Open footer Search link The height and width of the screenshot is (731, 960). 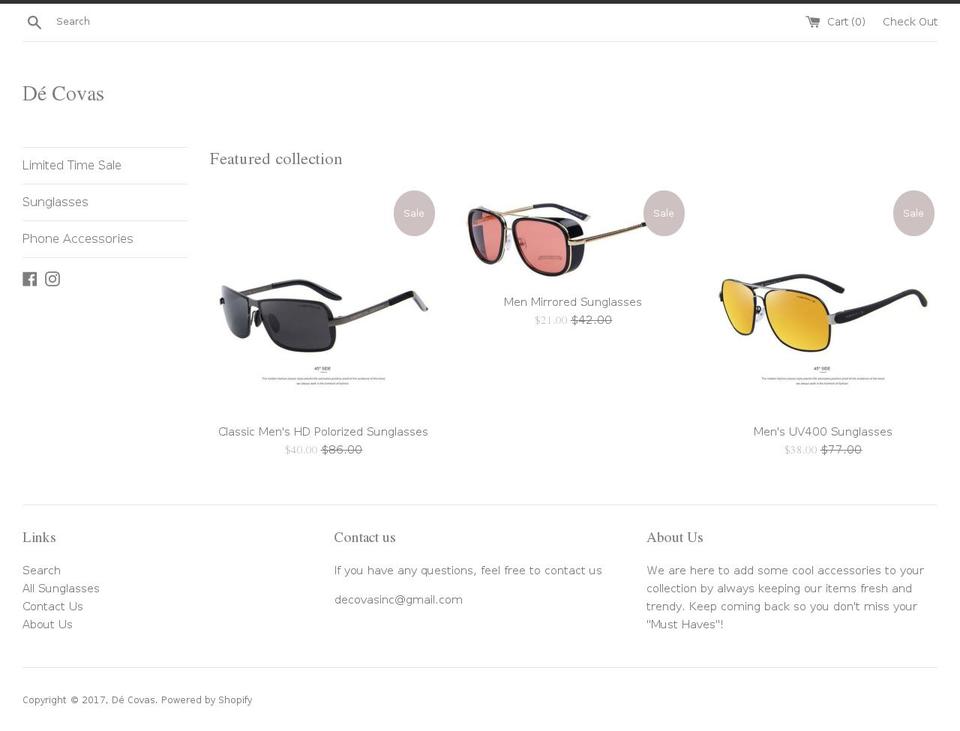coord(42,571)
